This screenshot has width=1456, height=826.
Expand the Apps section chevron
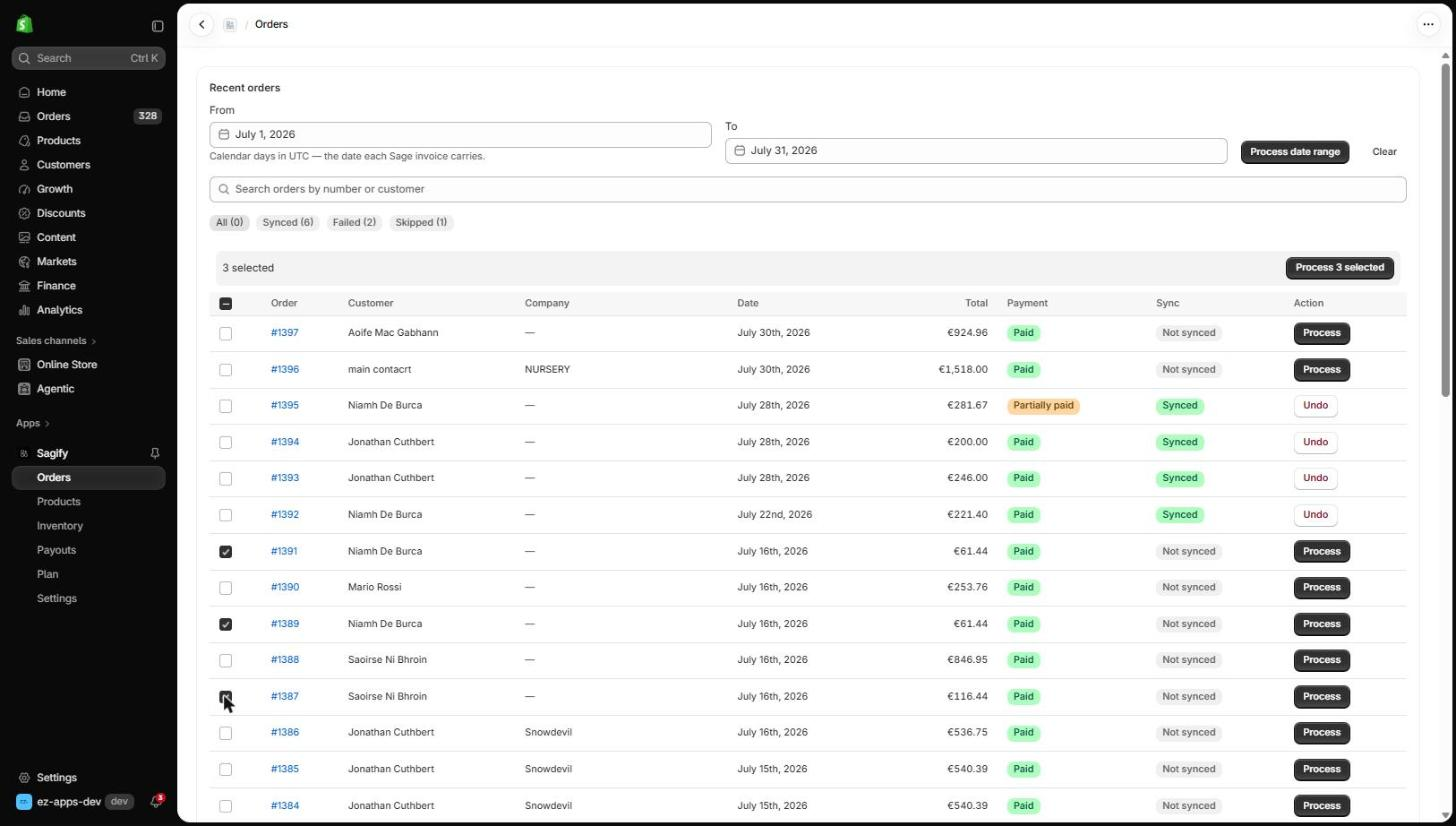47,424
